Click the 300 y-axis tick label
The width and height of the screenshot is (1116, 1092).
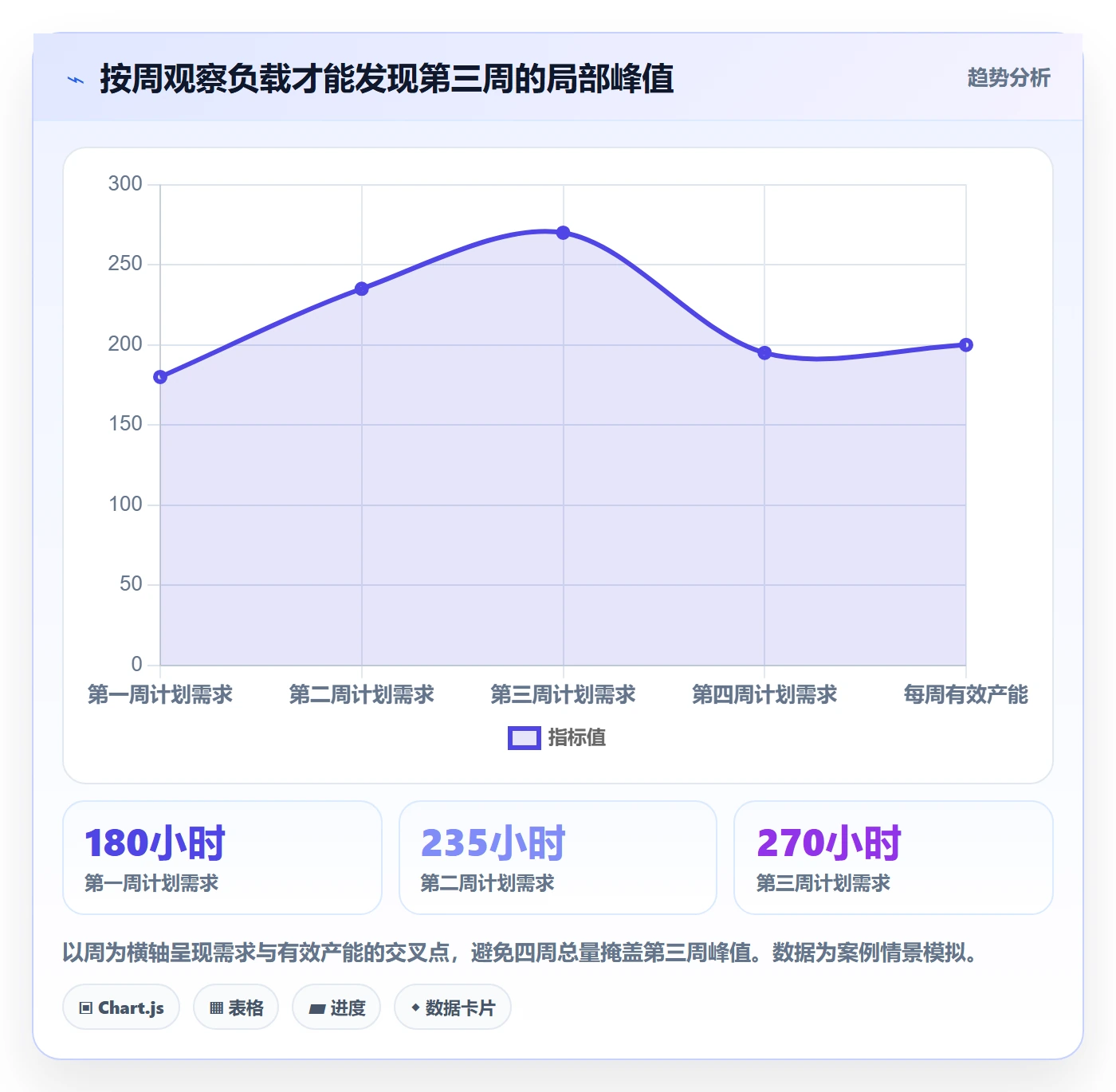[125, 184]
